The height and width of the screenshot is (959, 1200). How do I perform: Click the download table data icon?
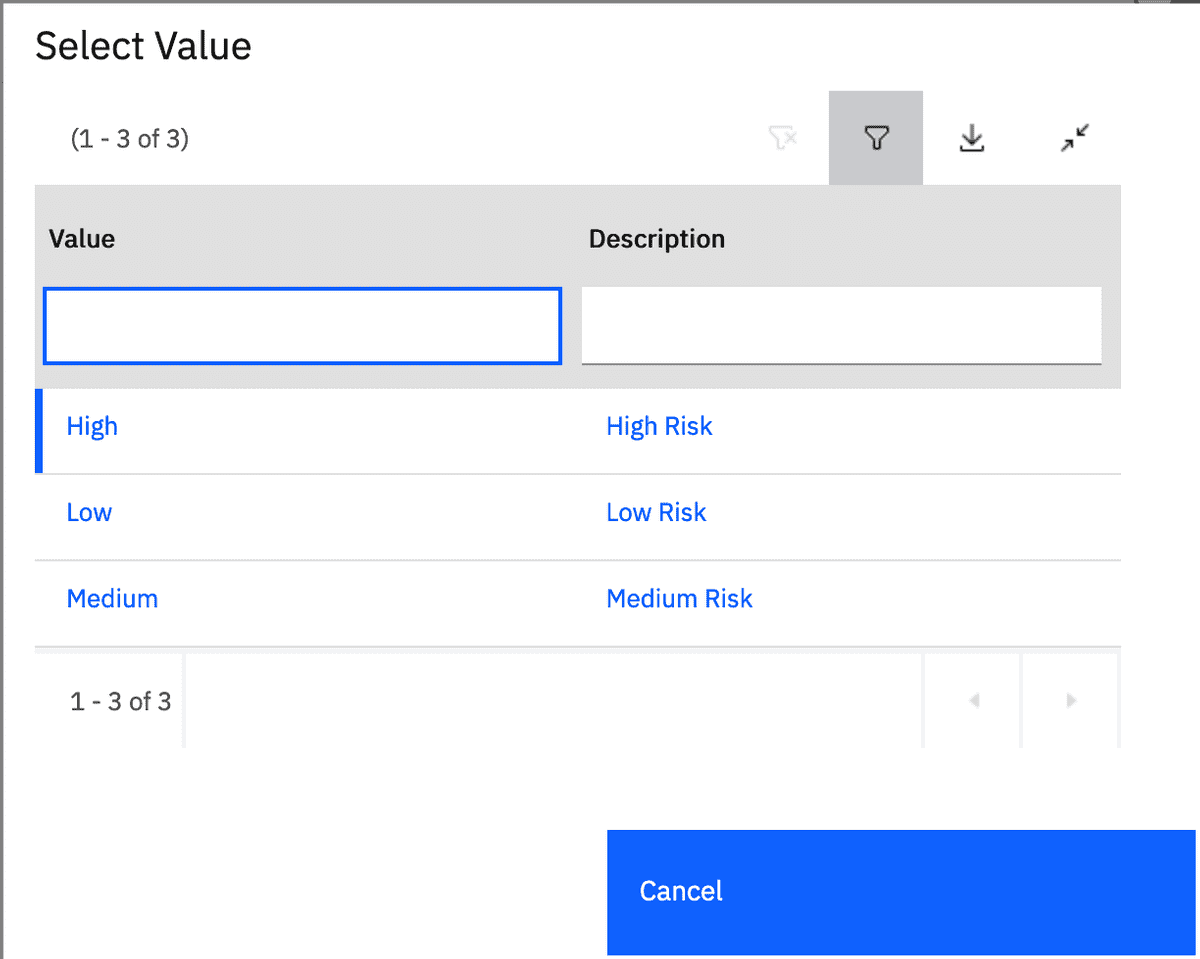[972, 138]
